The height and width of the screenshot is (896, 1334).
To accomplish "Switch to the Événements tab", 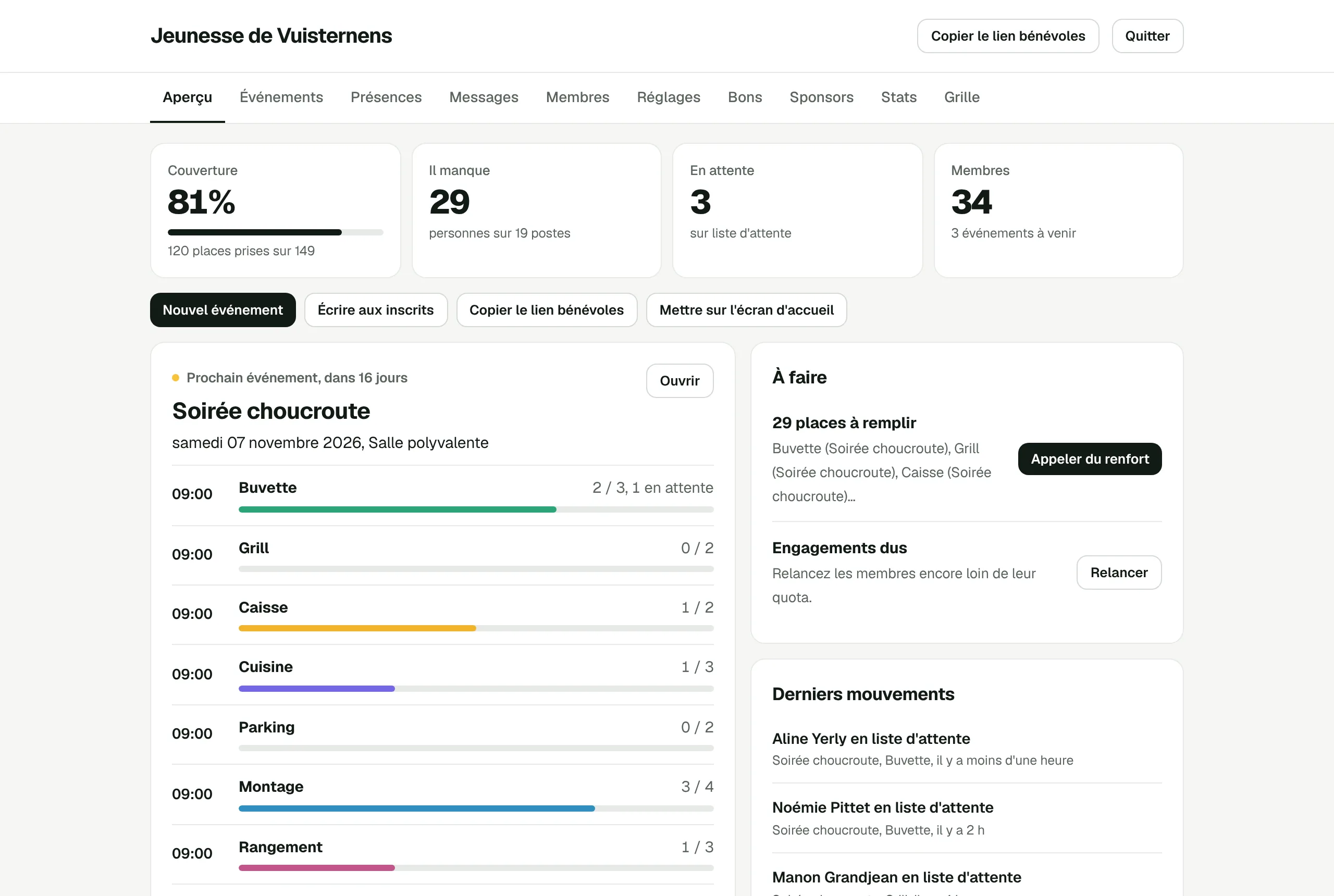I will (281, 97).
